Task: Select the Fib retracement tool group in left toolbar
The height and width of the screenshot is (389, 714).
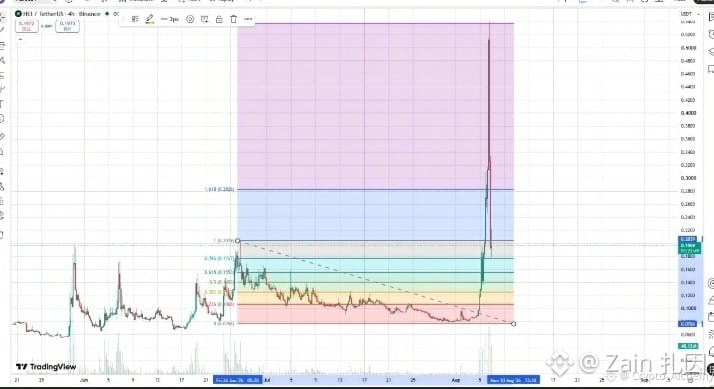Action: [2, 45]
